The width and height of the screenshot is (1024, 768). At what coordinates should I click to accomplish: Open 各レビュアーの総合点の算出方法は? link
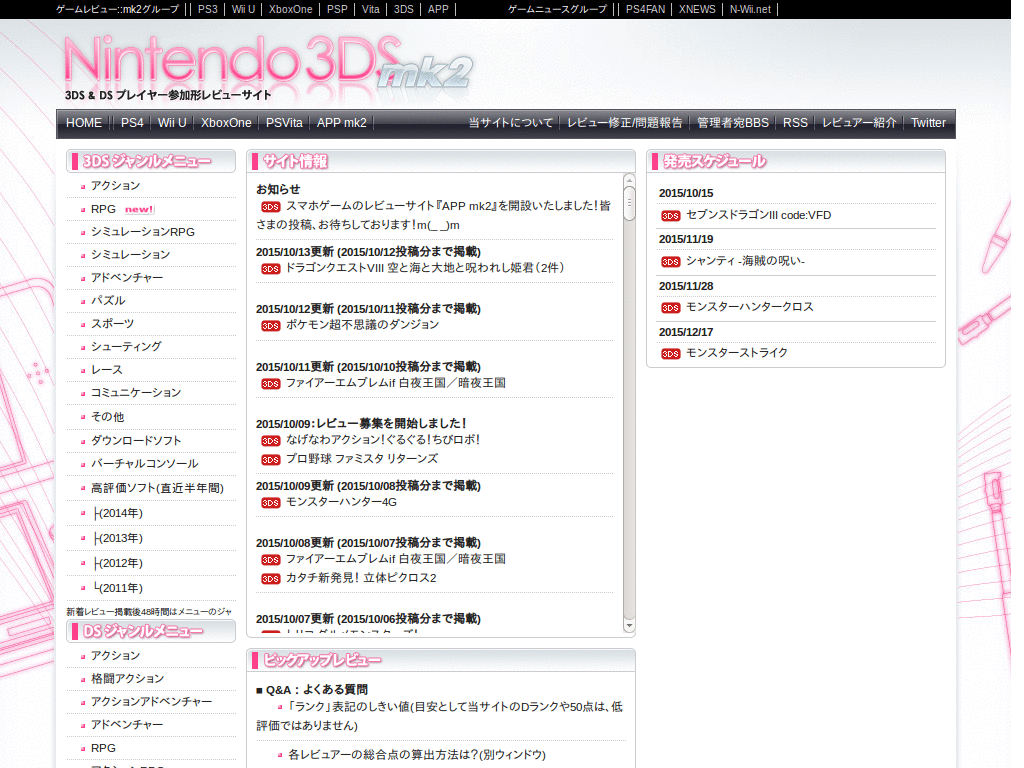pos(417,755)
